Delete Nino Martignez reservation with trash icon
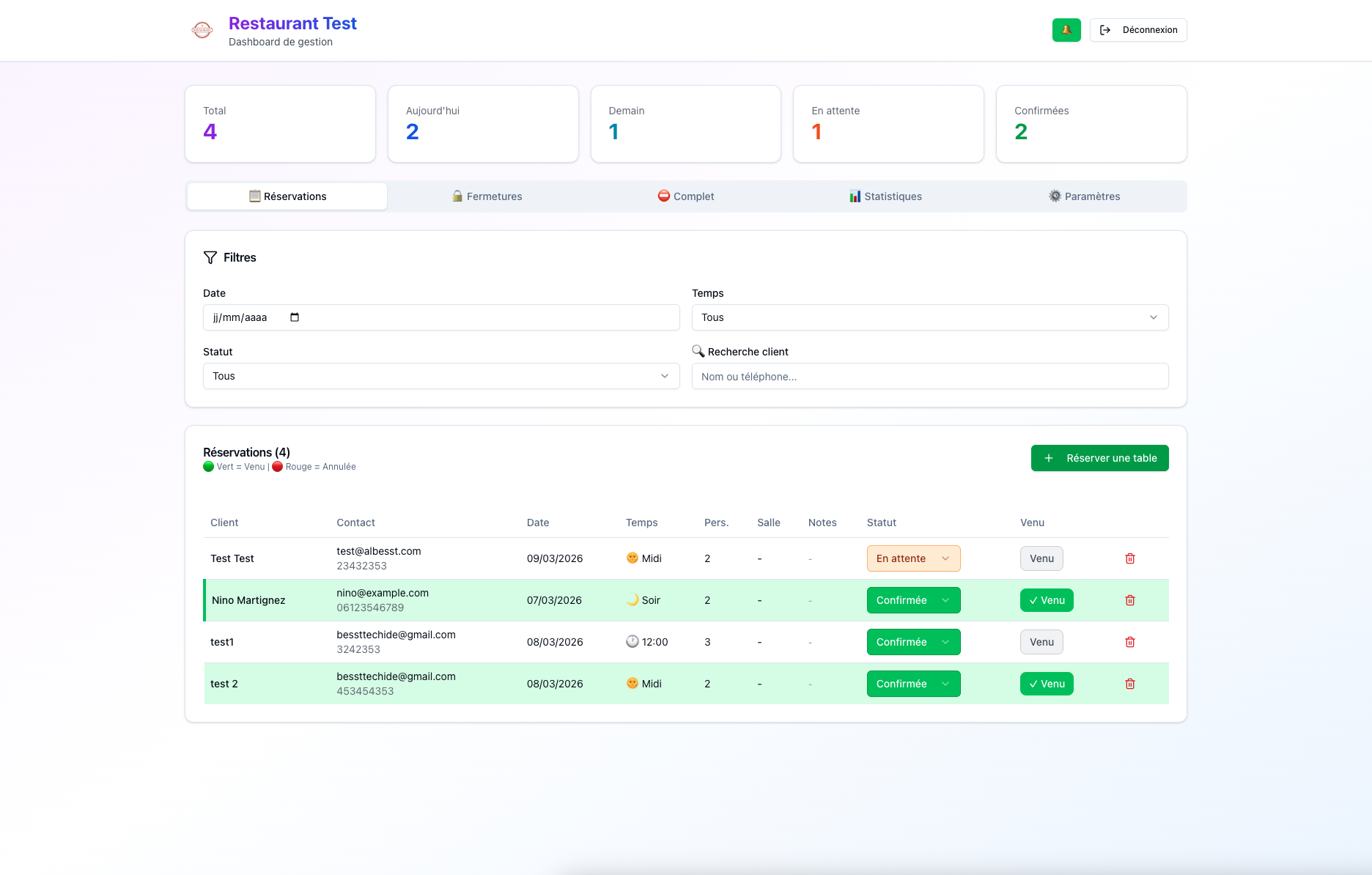 click(x=1129, y=600)
